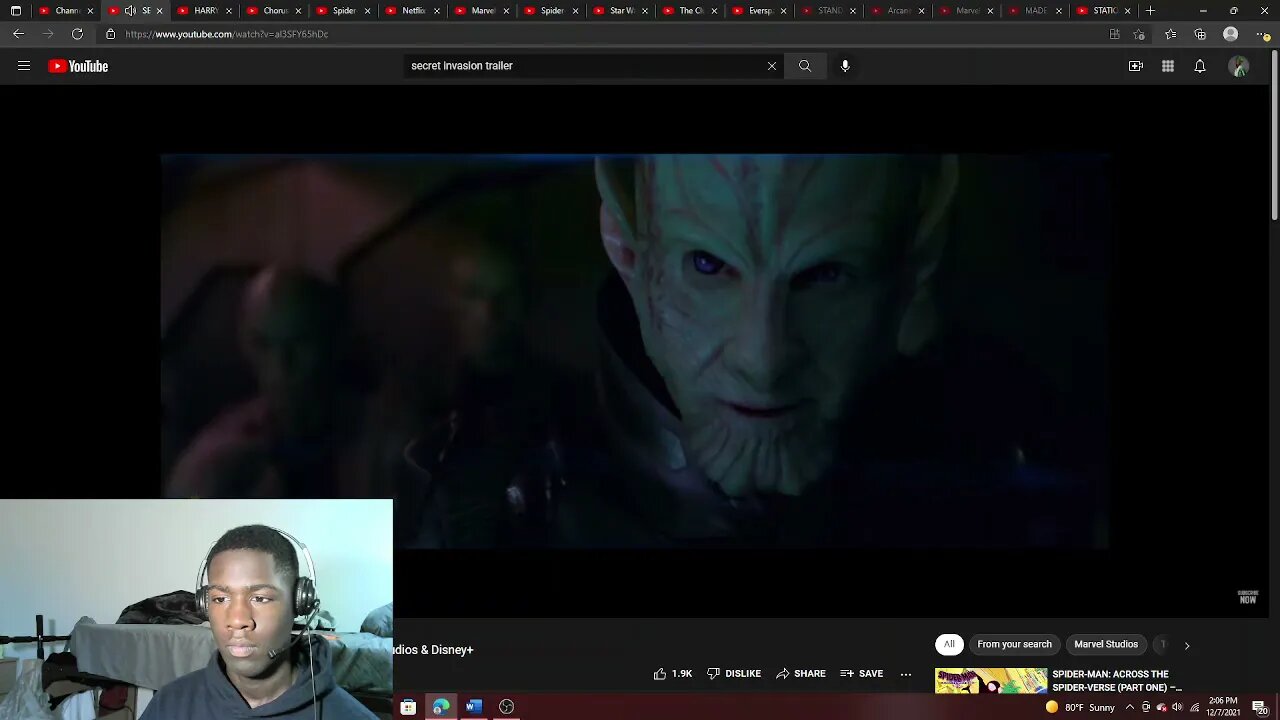Open taskbar clock showing 2:06 PM
Viewport: 1280px width, 720px height.
click(x=1223, y=707)
